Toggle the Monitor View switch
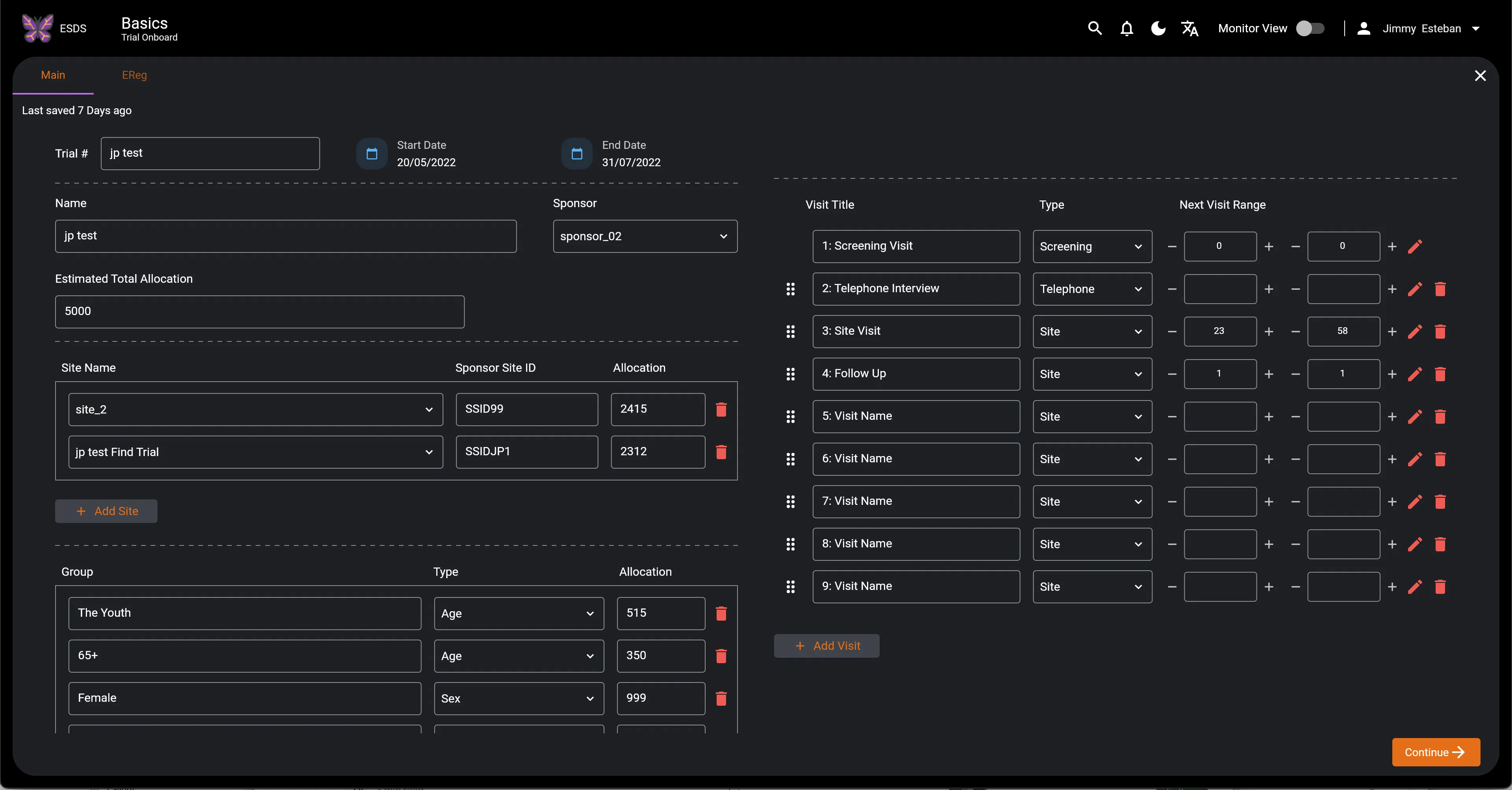The image size is (1512, 790). pos(1310,28)
